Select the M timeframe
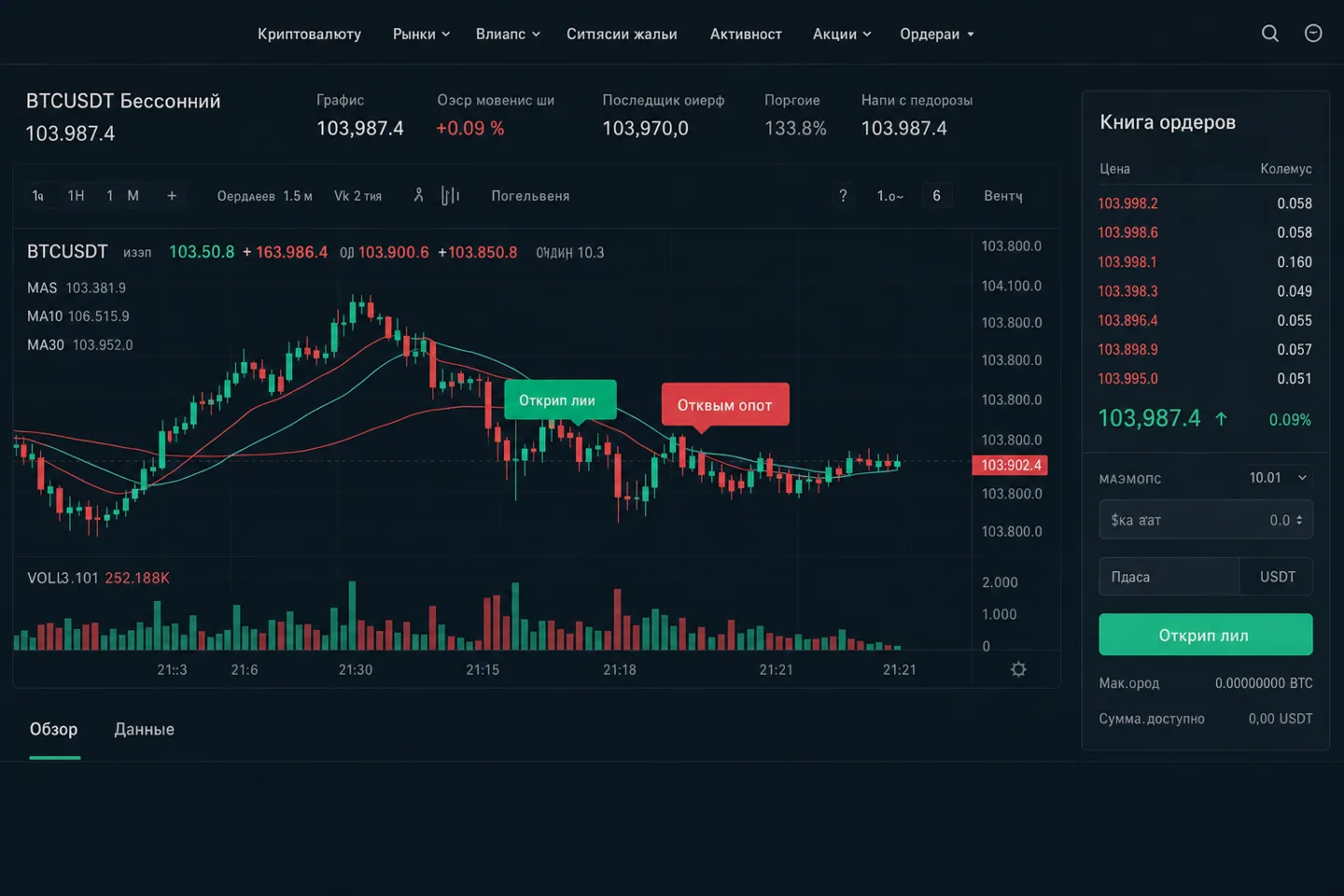This screenshot has height=896, width=1344. tap(133, 195)
